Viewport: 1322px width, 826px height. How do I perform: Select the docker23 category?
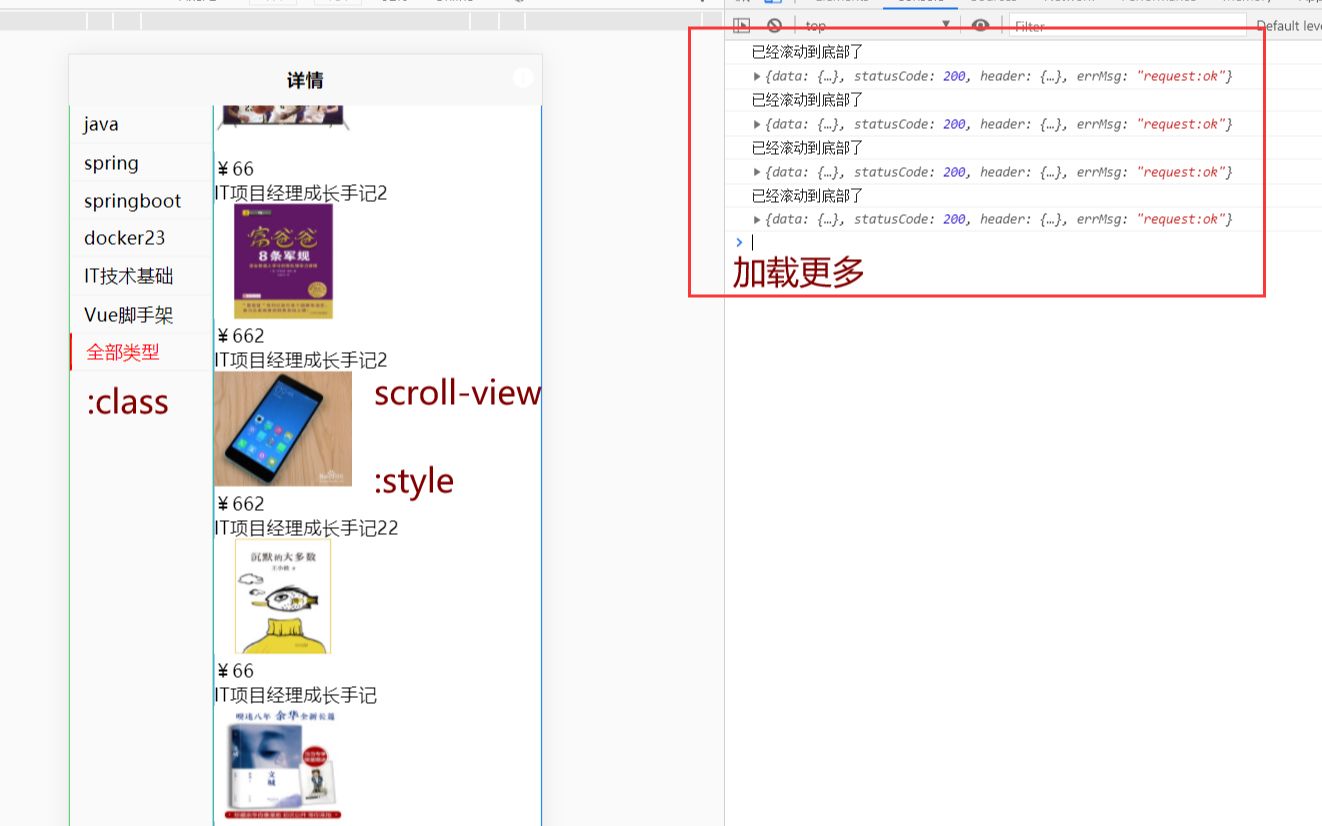click(x=141, y=238)
